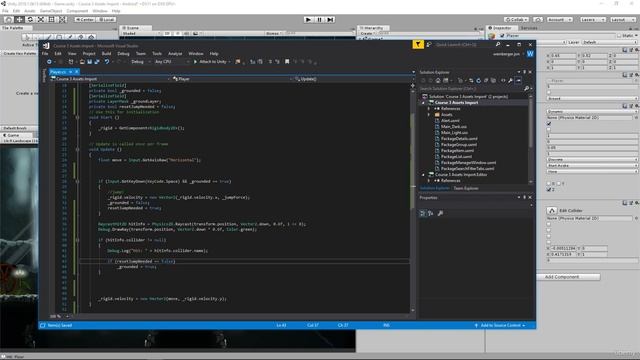Open Visual Studio Debug menu
The image size is (640, 360).
[x=123, y=53]
